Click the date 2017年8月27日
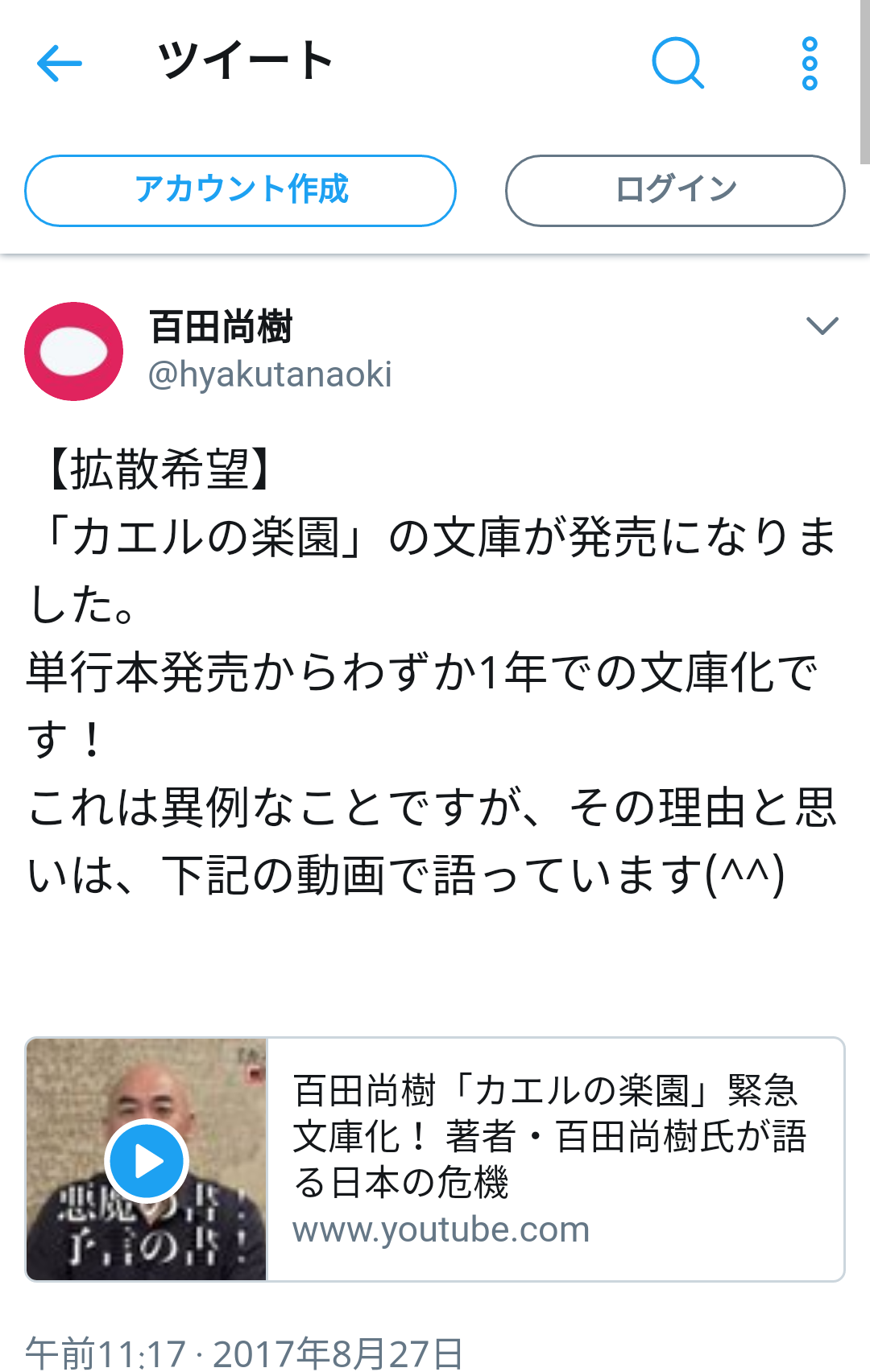 338,1353
